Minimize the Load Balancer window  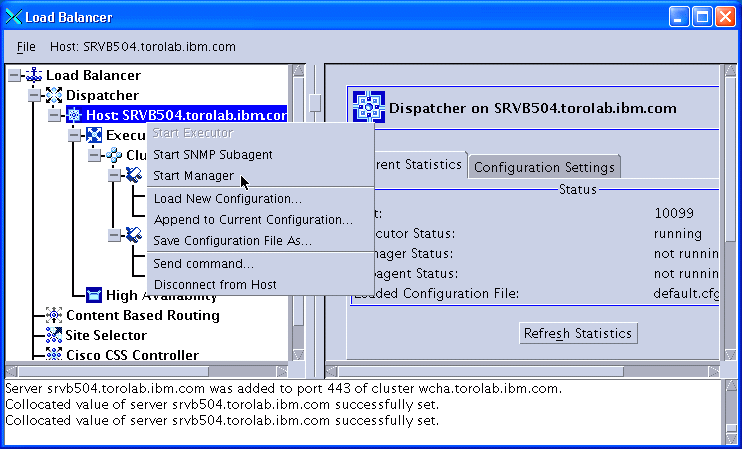pos(679,17)
